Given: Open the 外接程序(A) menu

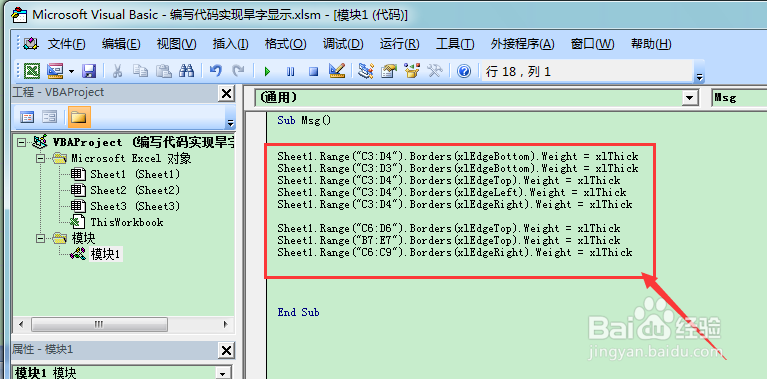Looking at the screenshot, I should (x=522, y=44).
